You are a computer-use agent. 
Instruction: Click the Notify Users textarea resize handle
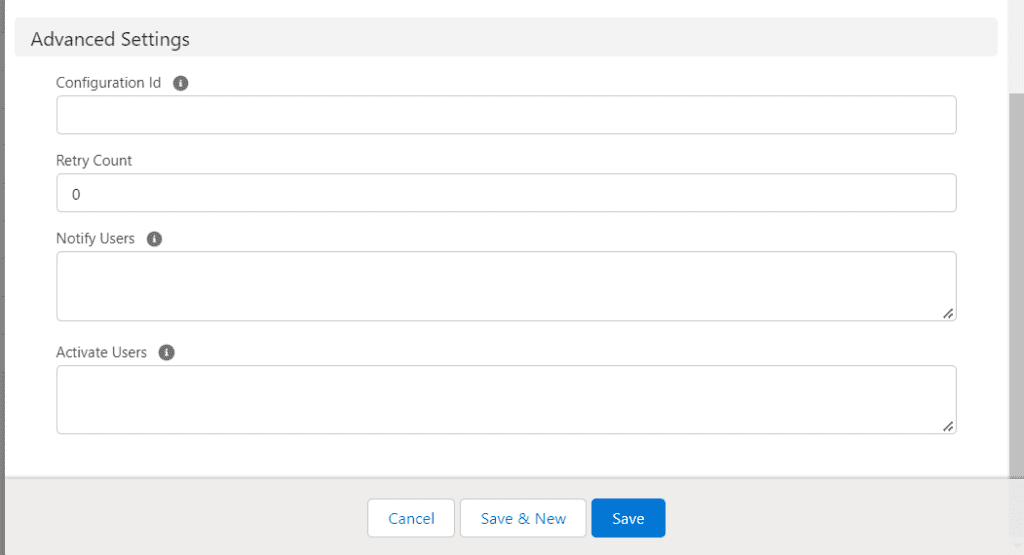[948, 313]
